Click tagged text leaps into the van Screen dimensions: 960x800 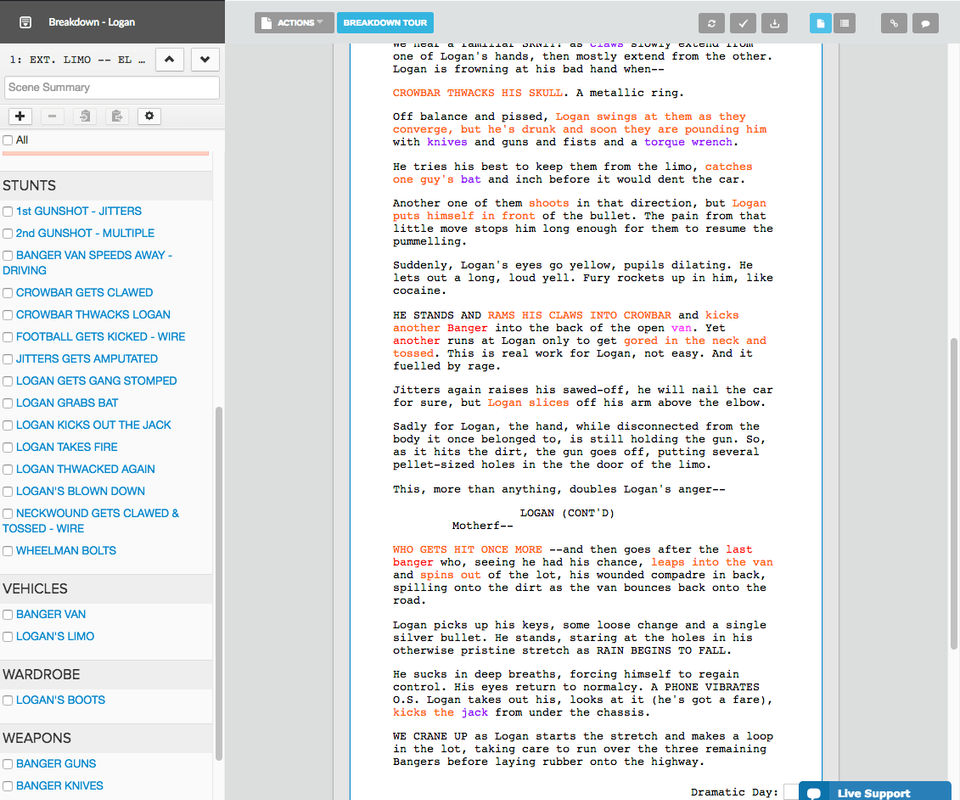click(712, 563)
